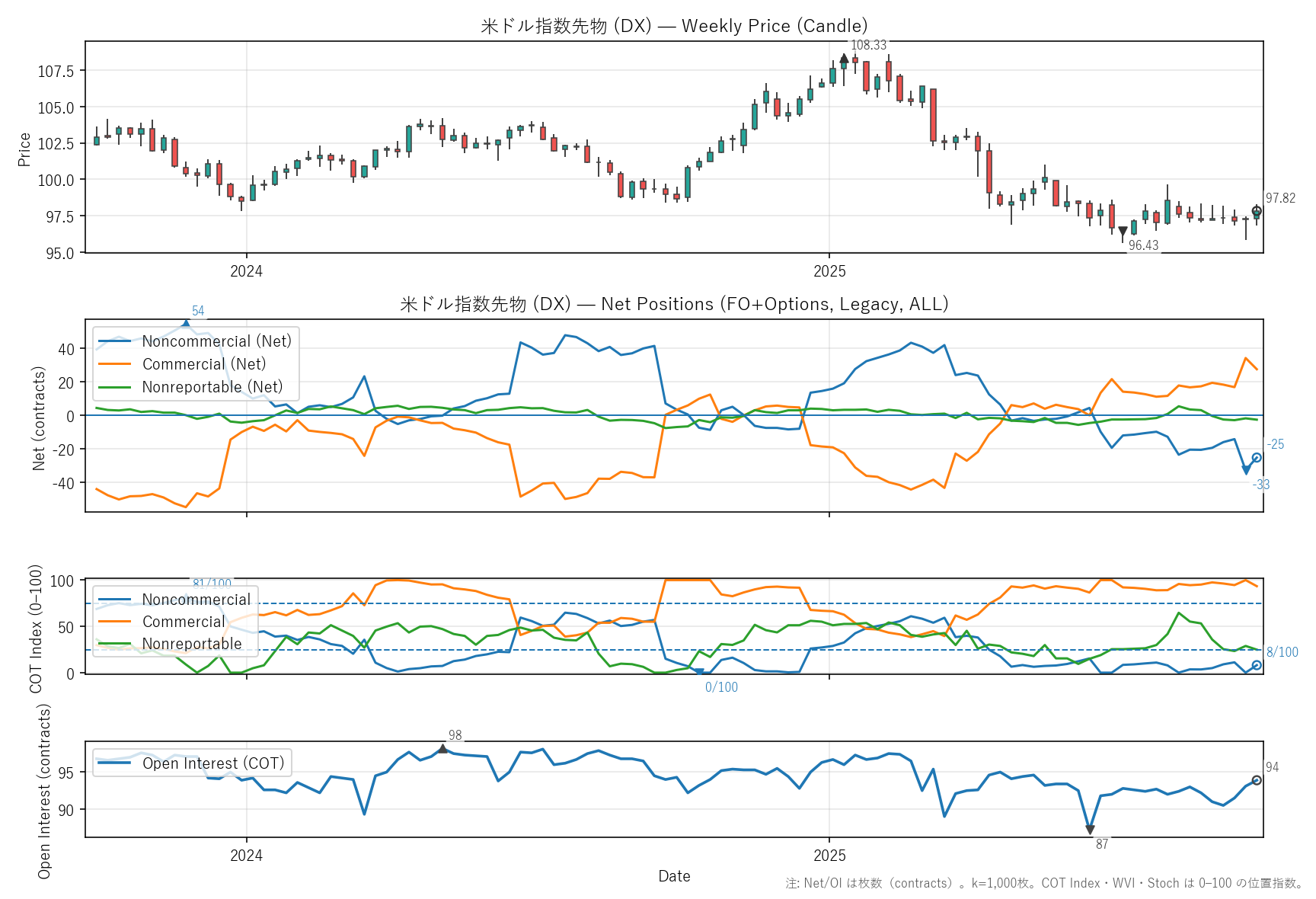Click the 108.33 price high triangle marker
The width and height of the screenshot is (1316, 899).
pos(844,59)
